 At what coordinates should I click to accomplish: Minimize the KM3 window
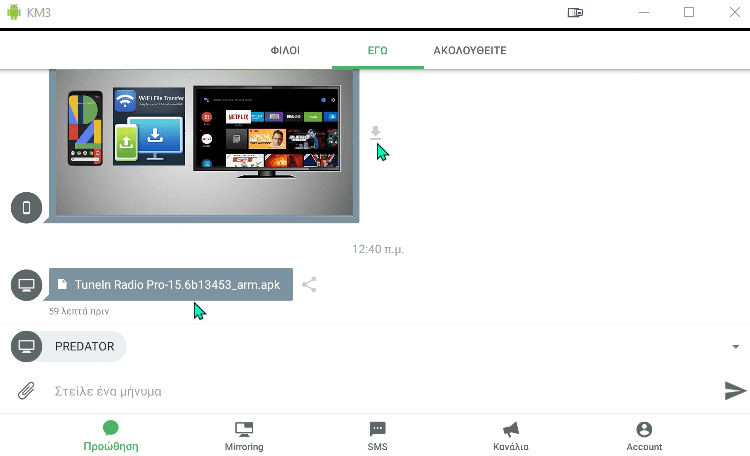coord(644,12)
